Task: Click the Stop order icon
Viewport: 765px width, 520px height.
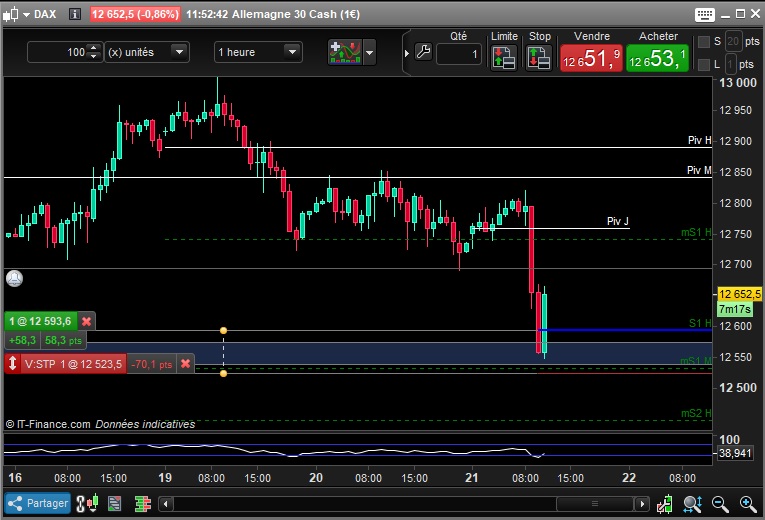Action: click(539, 58)
